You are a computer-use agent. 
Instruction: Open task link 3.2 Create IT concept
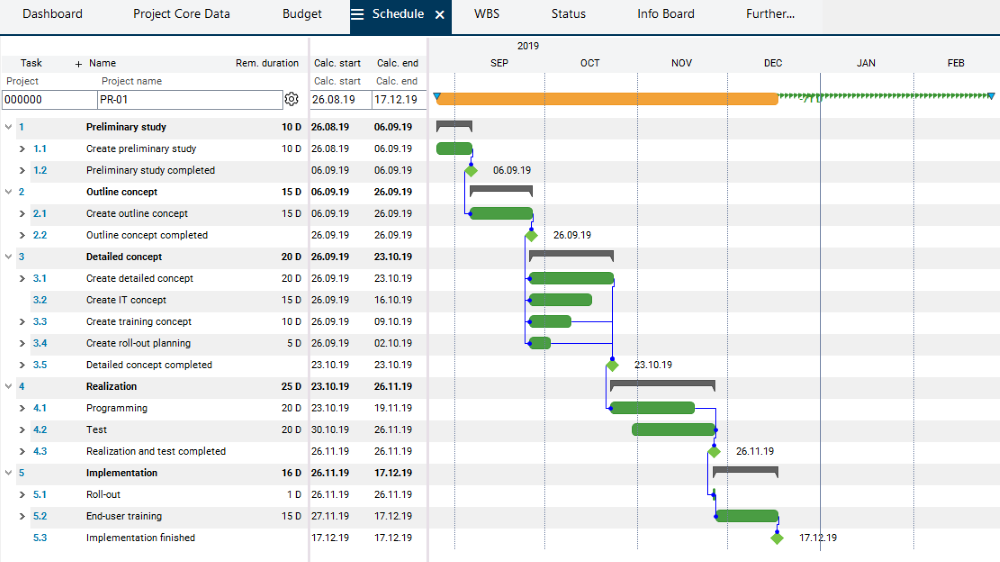tap(39, 300)
